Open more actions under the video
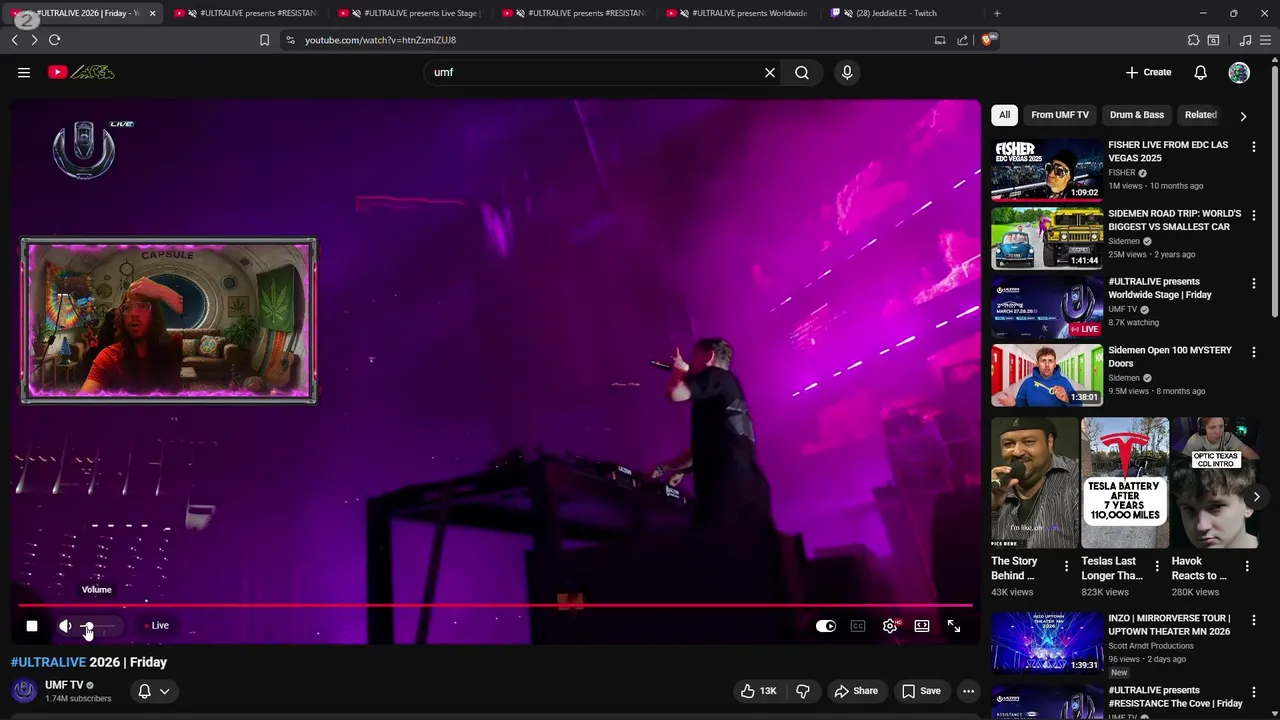1280x720 pixels. 968,691
